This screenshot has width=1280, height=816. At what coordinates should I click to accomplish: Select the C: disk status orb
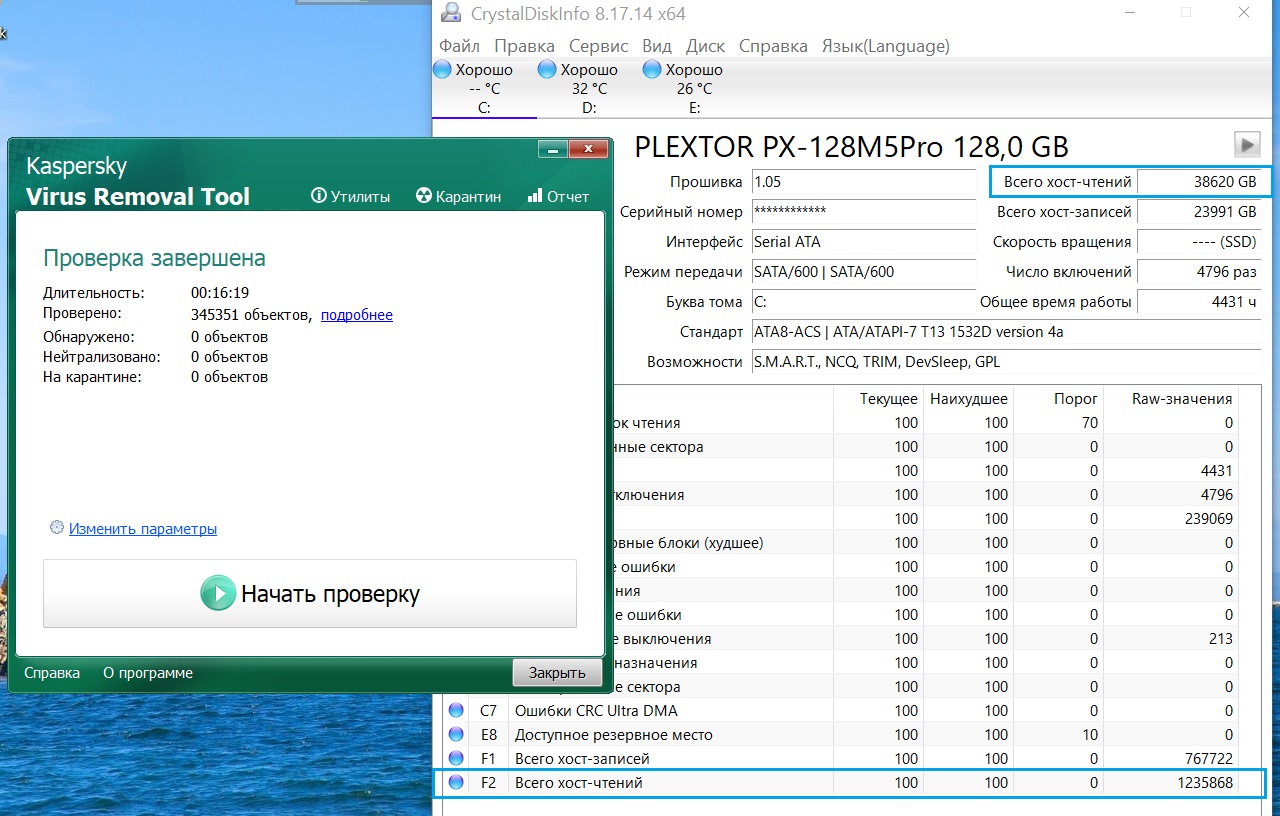pos(442,70)
